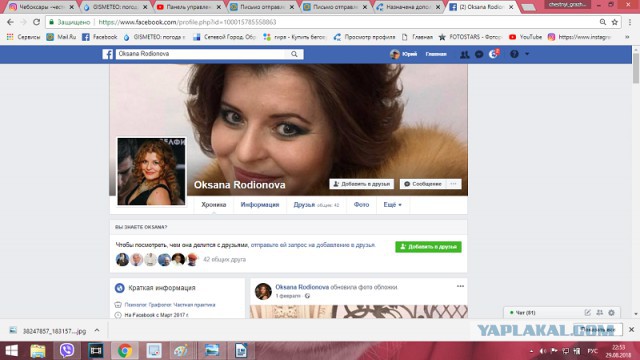Viewport: 640px width, 360px height.
Task: Open YouTube bookmark
Action: [x=526, y=37]
